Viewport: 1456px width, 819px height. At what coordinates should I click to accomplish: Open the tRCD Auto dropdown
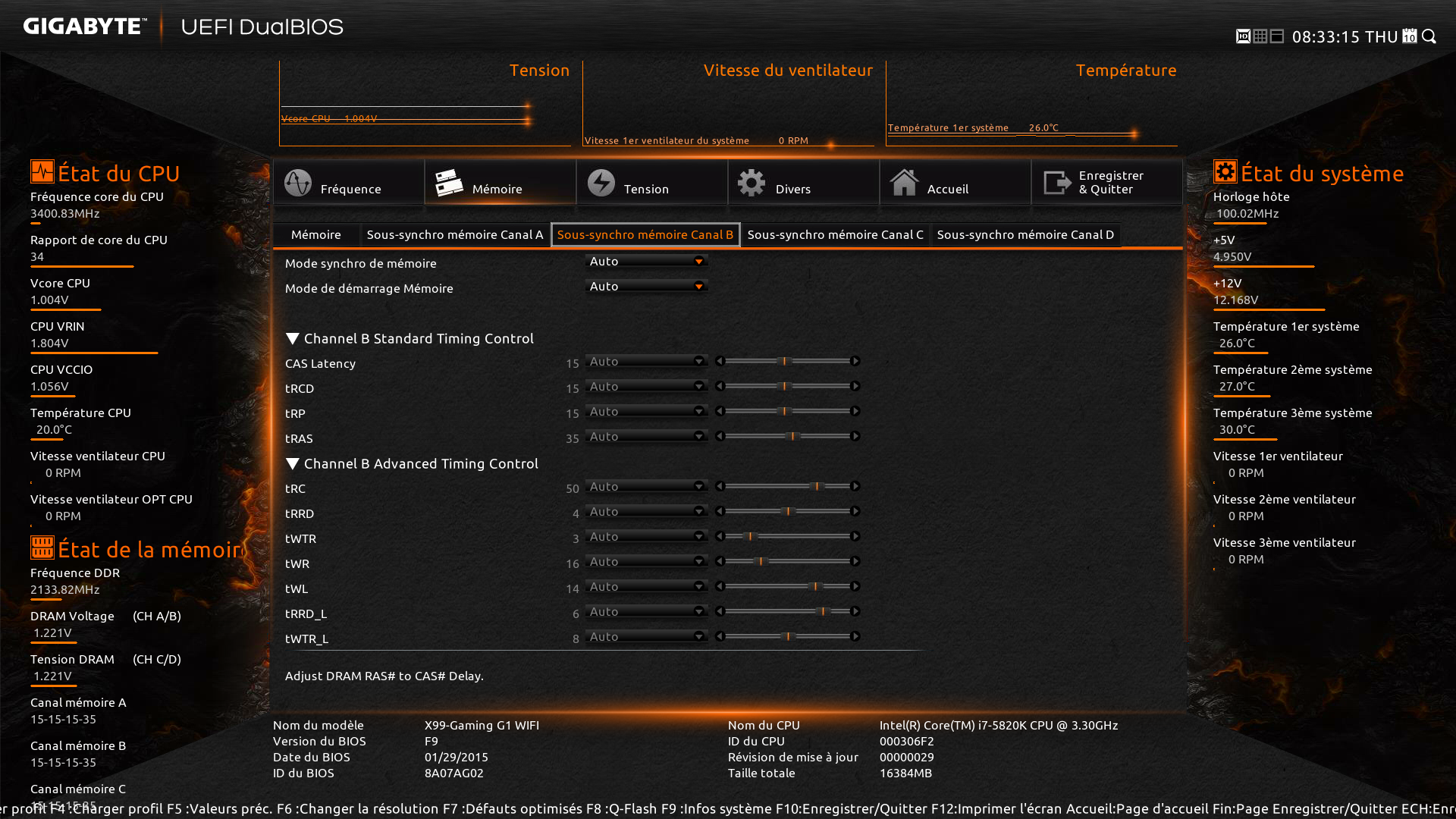[647, 387]
